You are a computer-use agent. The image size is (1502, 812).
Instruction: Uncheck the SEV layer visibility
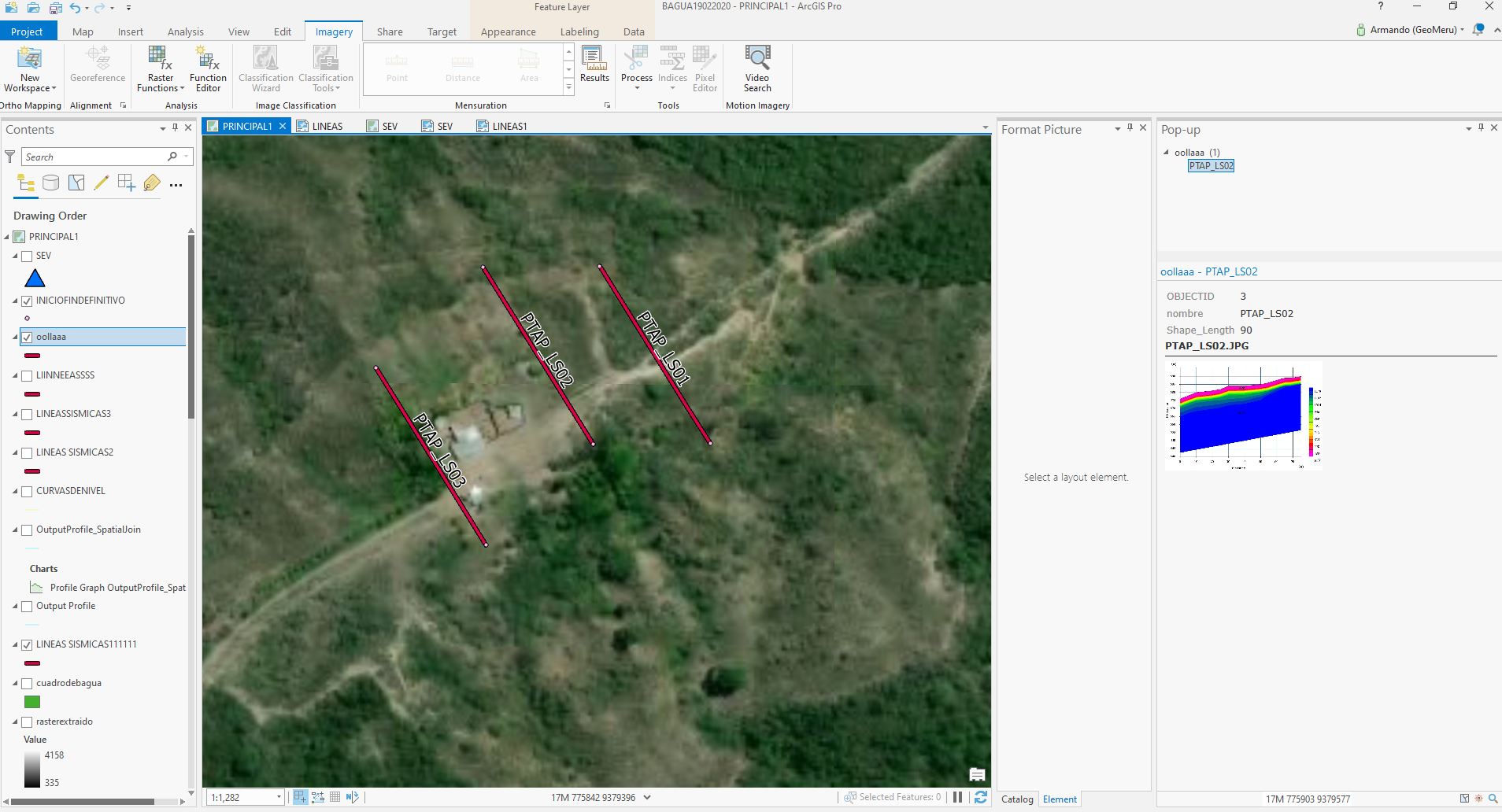click(x=27, y=256)
